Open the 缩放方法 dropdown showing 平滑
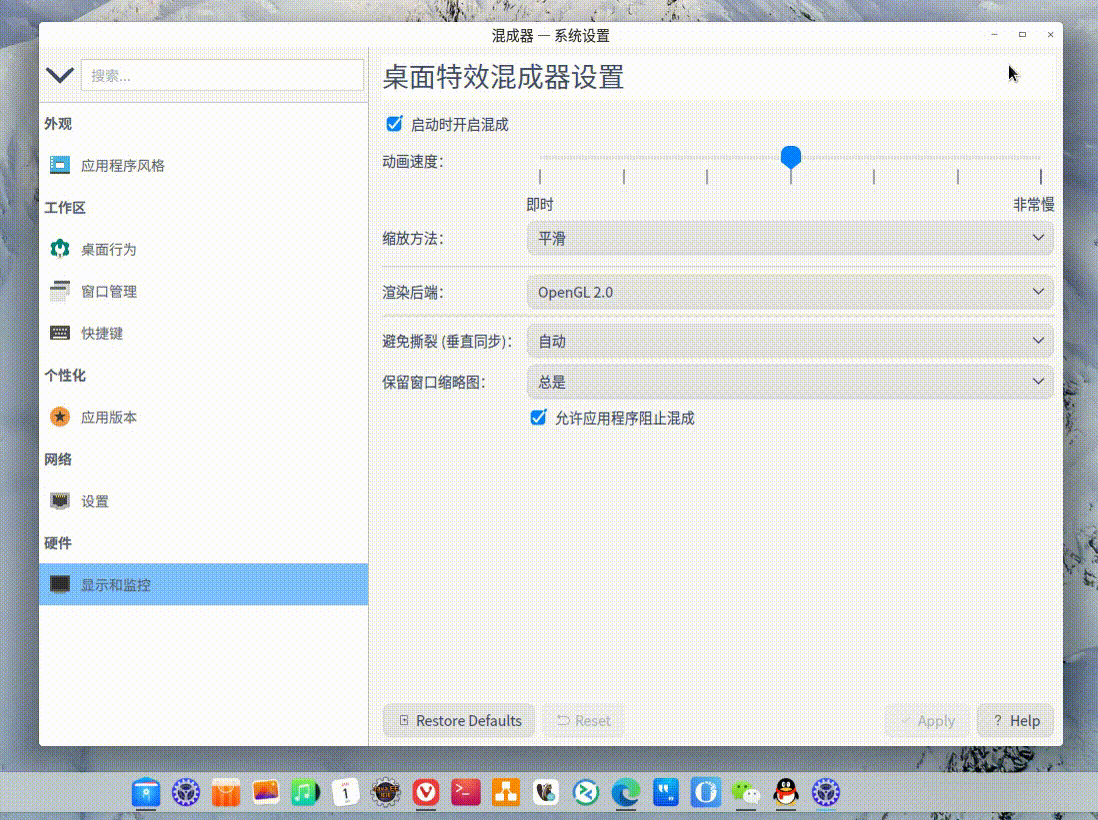The image size is (1098, 820). click(790, 238)
